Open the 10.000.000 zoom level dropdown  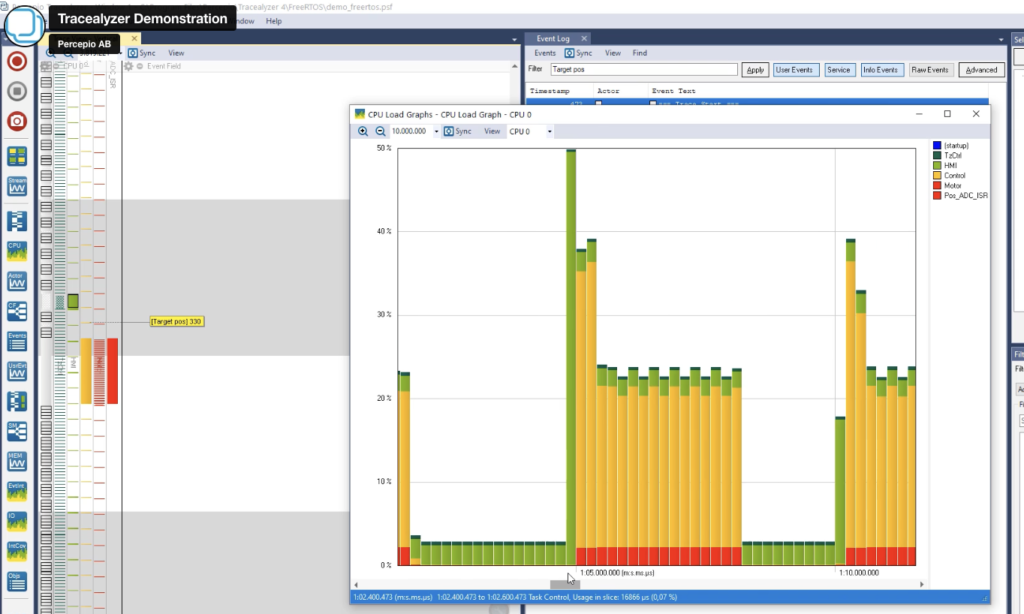(x=436, y=131)
